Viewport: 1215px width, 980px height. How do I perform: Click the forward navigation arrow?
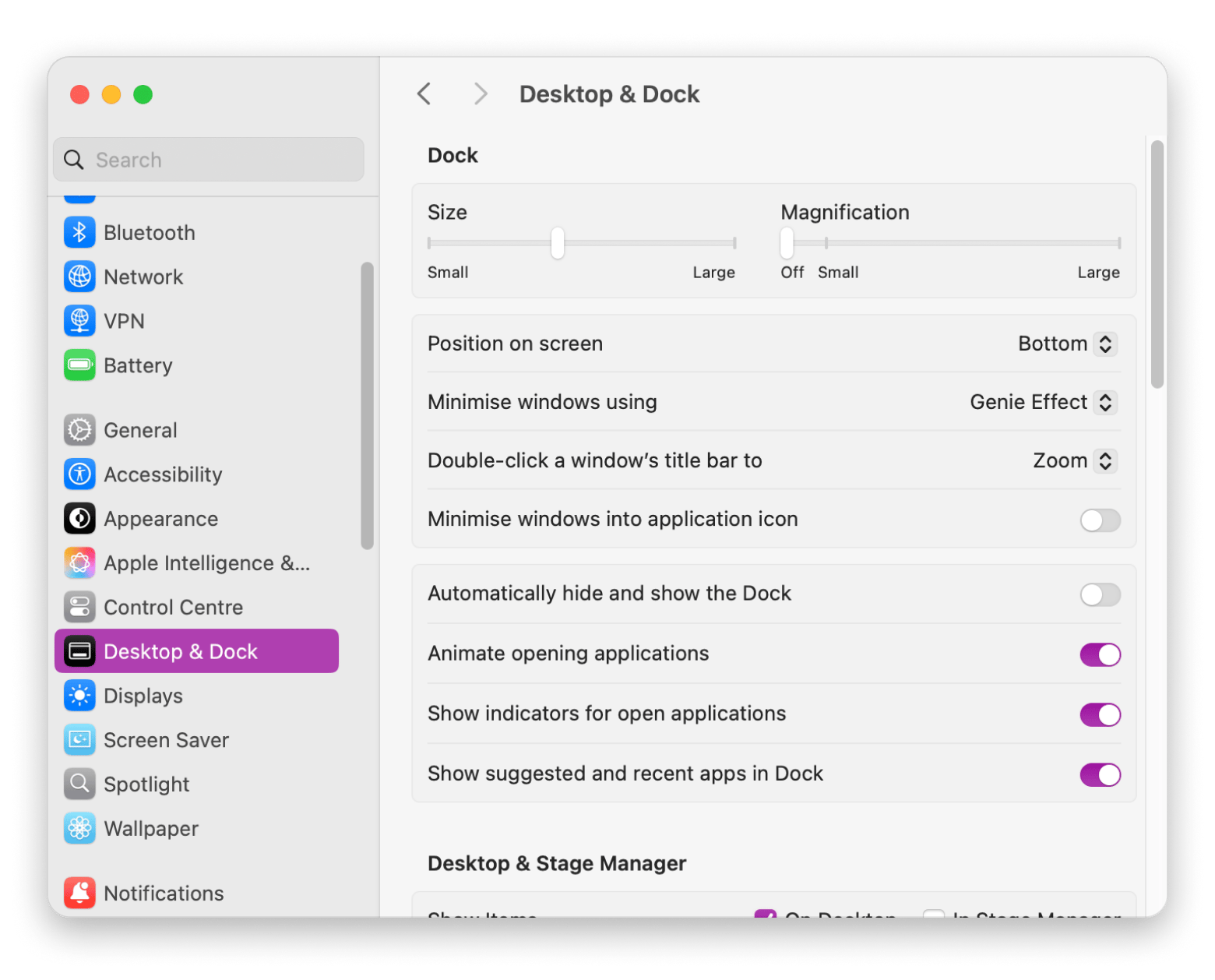tap(481, 94)
